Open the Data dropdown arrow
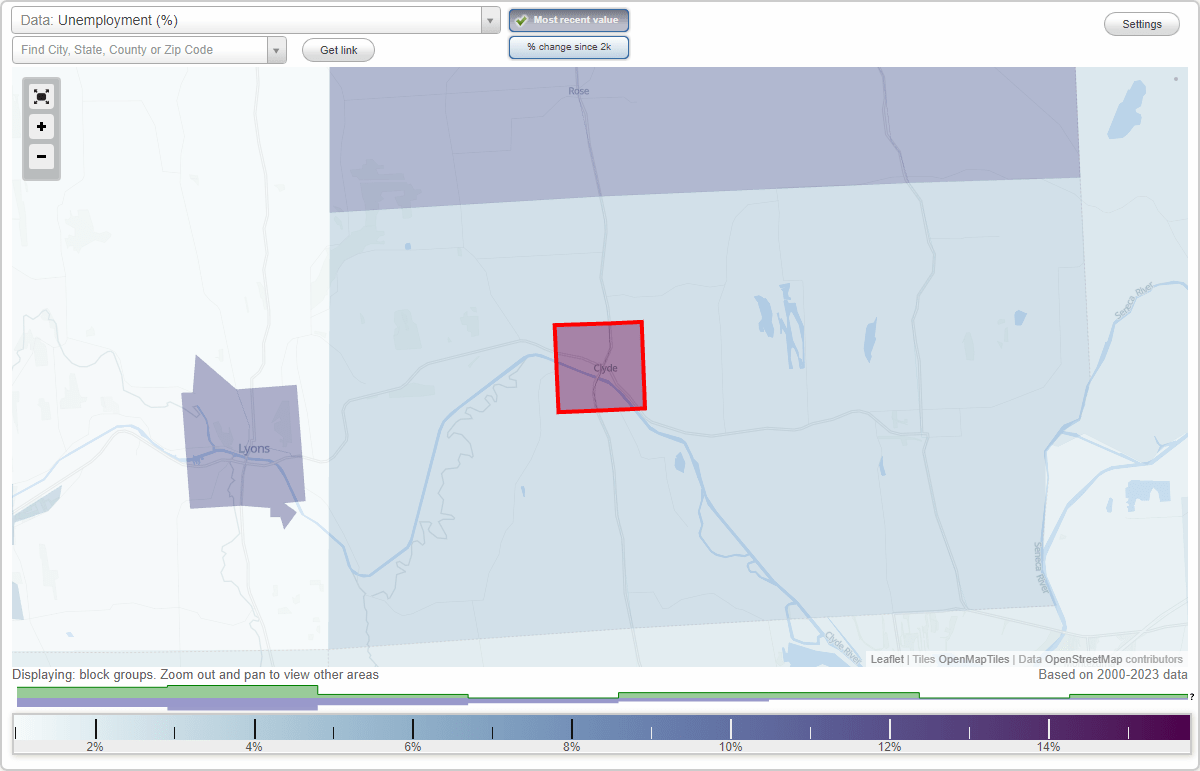 [489, 20]
